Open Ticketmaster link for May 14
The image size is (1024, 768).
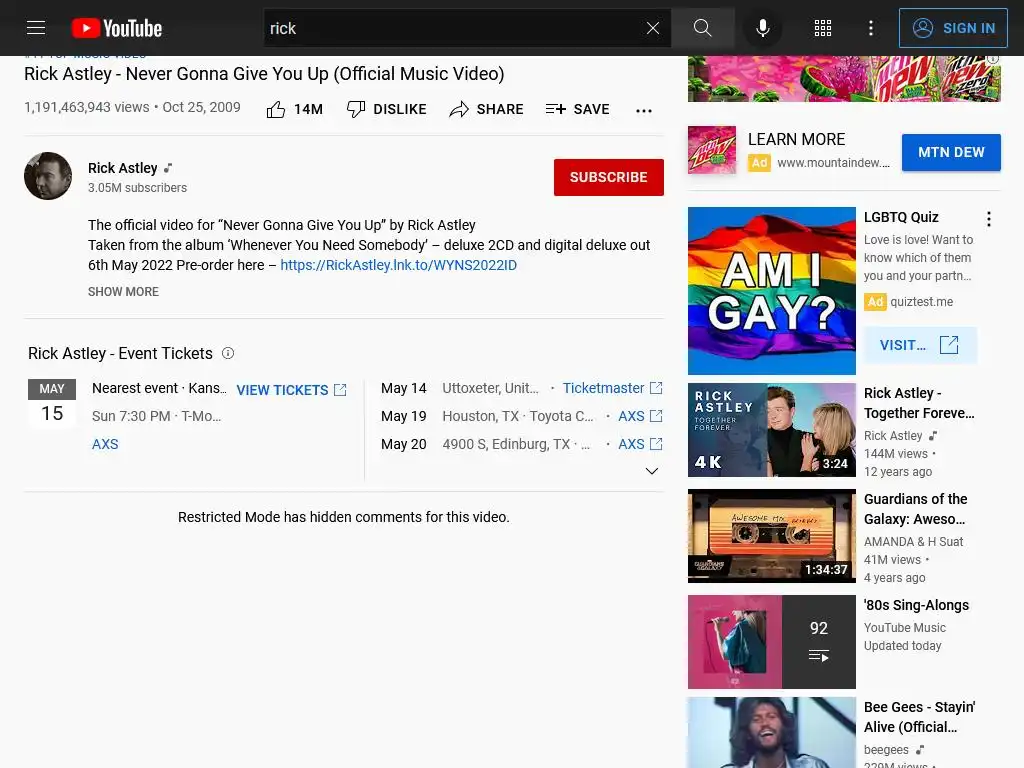613,388
